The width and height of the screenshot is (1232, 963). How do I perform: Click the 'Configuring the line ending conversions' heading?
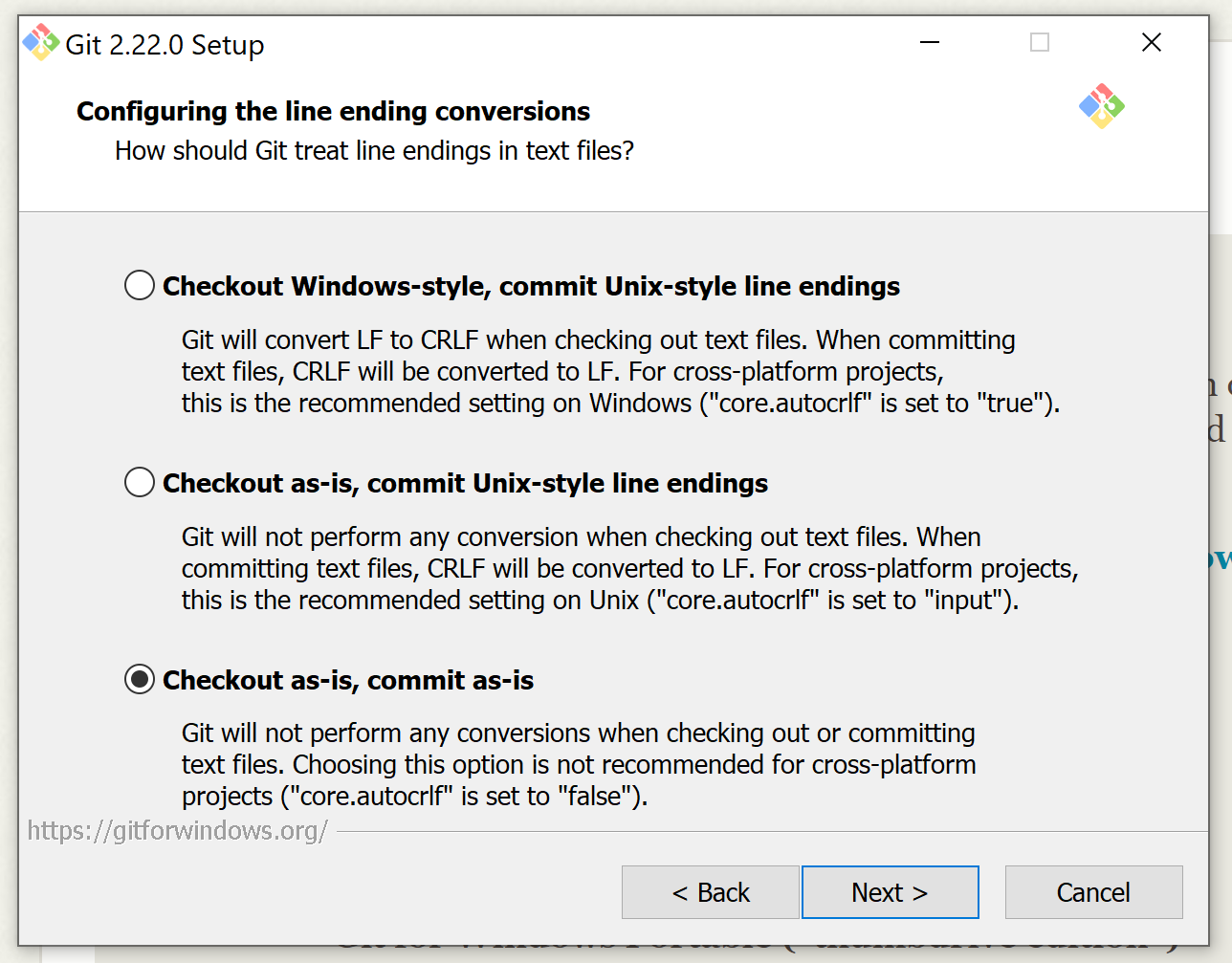point(333,112)
